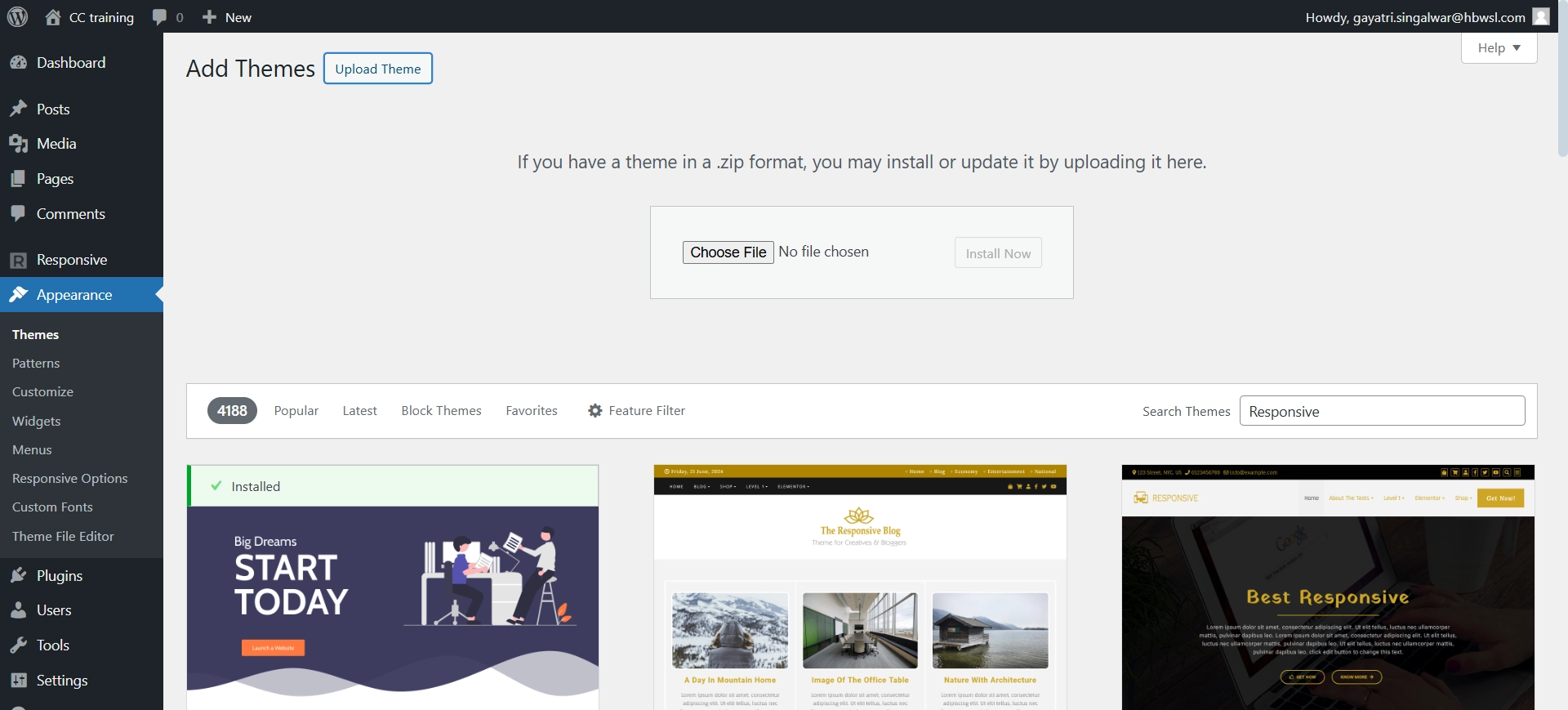Click the Pages icon in sidebar
Viewport: 1568px width, 710px height.
click(x=19, y=178)
